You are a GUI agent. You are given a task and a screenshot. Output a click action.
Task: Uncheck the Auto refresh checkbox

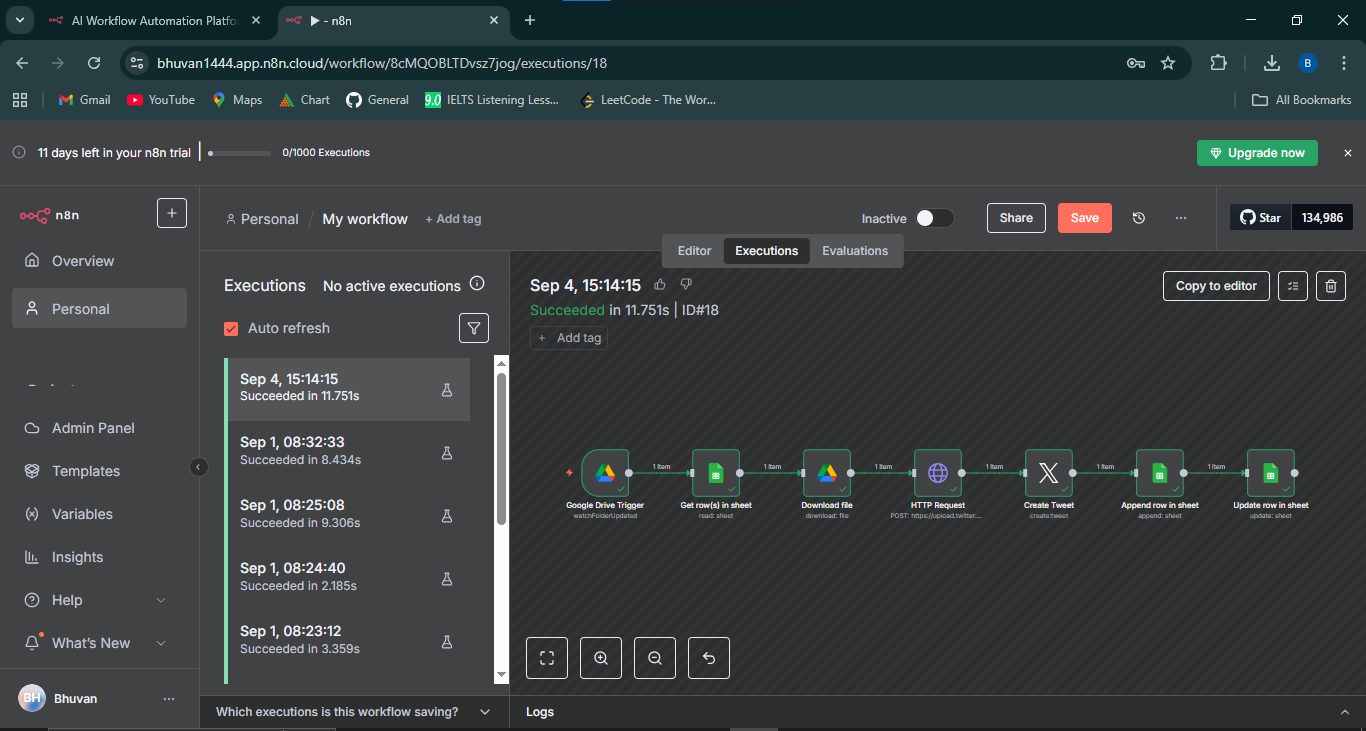[231, 328]
